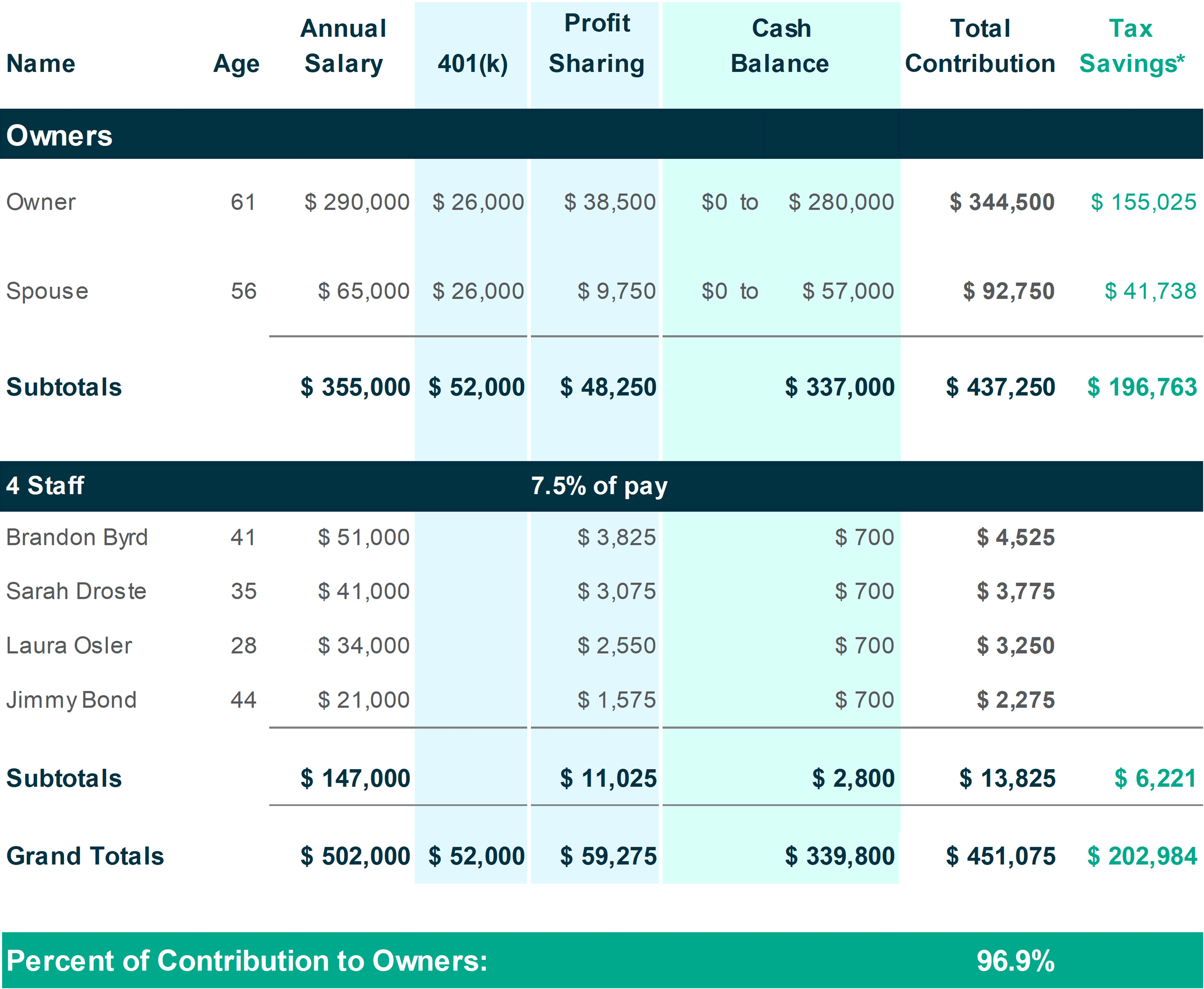Click Grand Totals $451,075 contribution value
The height and width of the screenshot is (989, 1204).
(x=1000, y=856)
